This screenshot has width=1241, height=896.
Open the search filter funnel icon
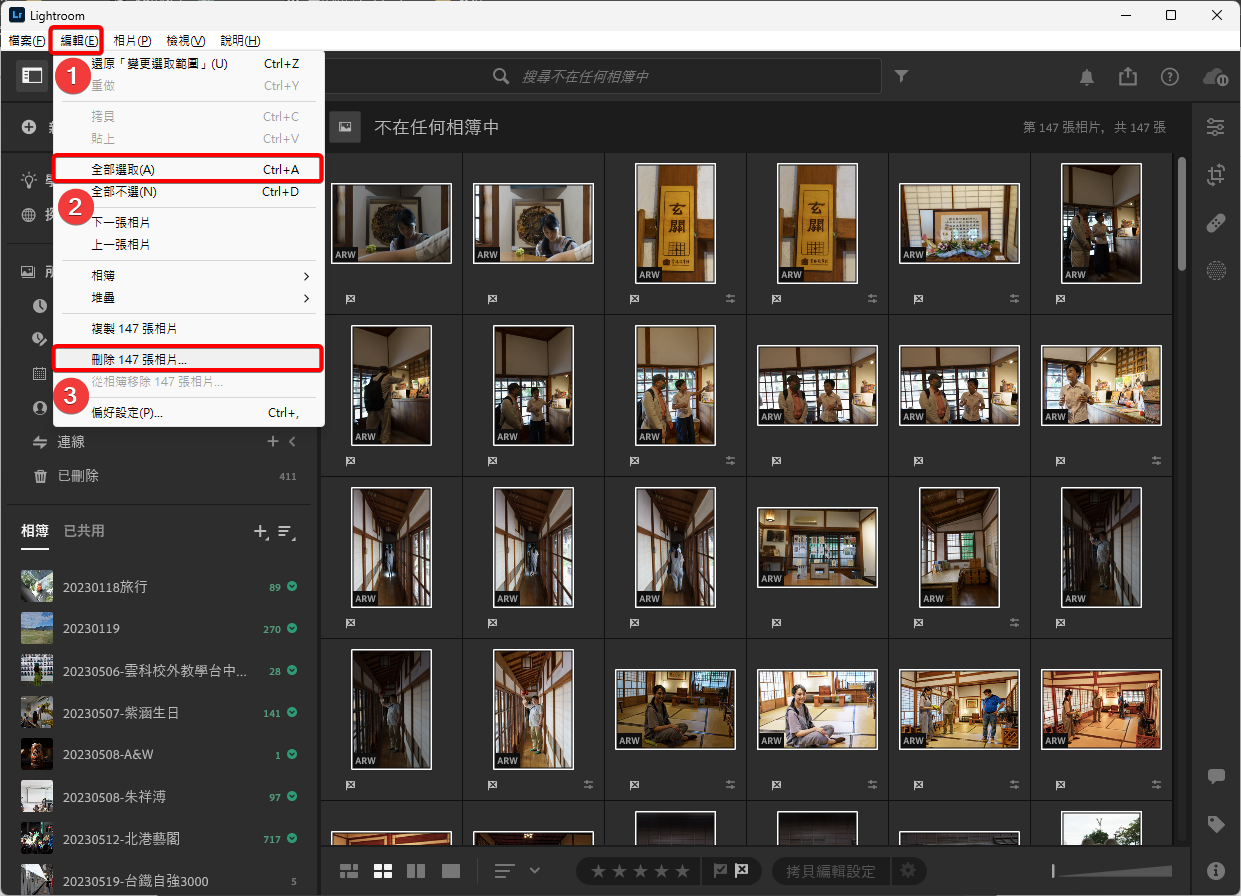(901, 76)
